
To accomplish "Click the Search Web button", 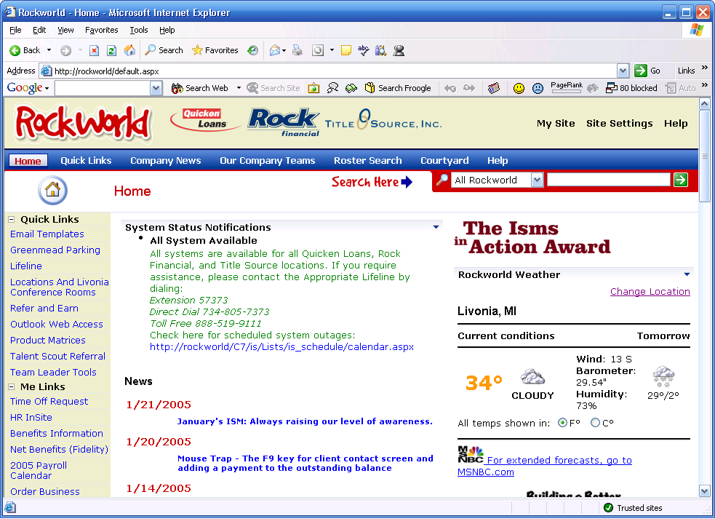I will pos(200,88).
